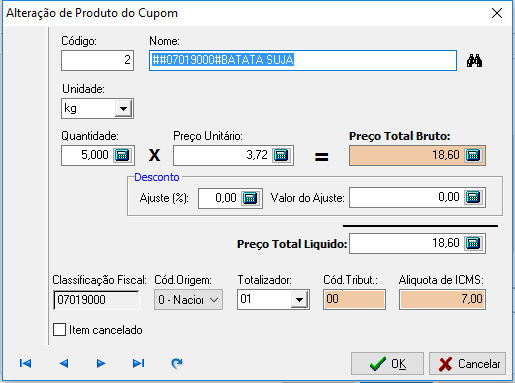Open calculator for Valor do Ajuste
This screenshot has width=515, height=383.
pos(473,197)
